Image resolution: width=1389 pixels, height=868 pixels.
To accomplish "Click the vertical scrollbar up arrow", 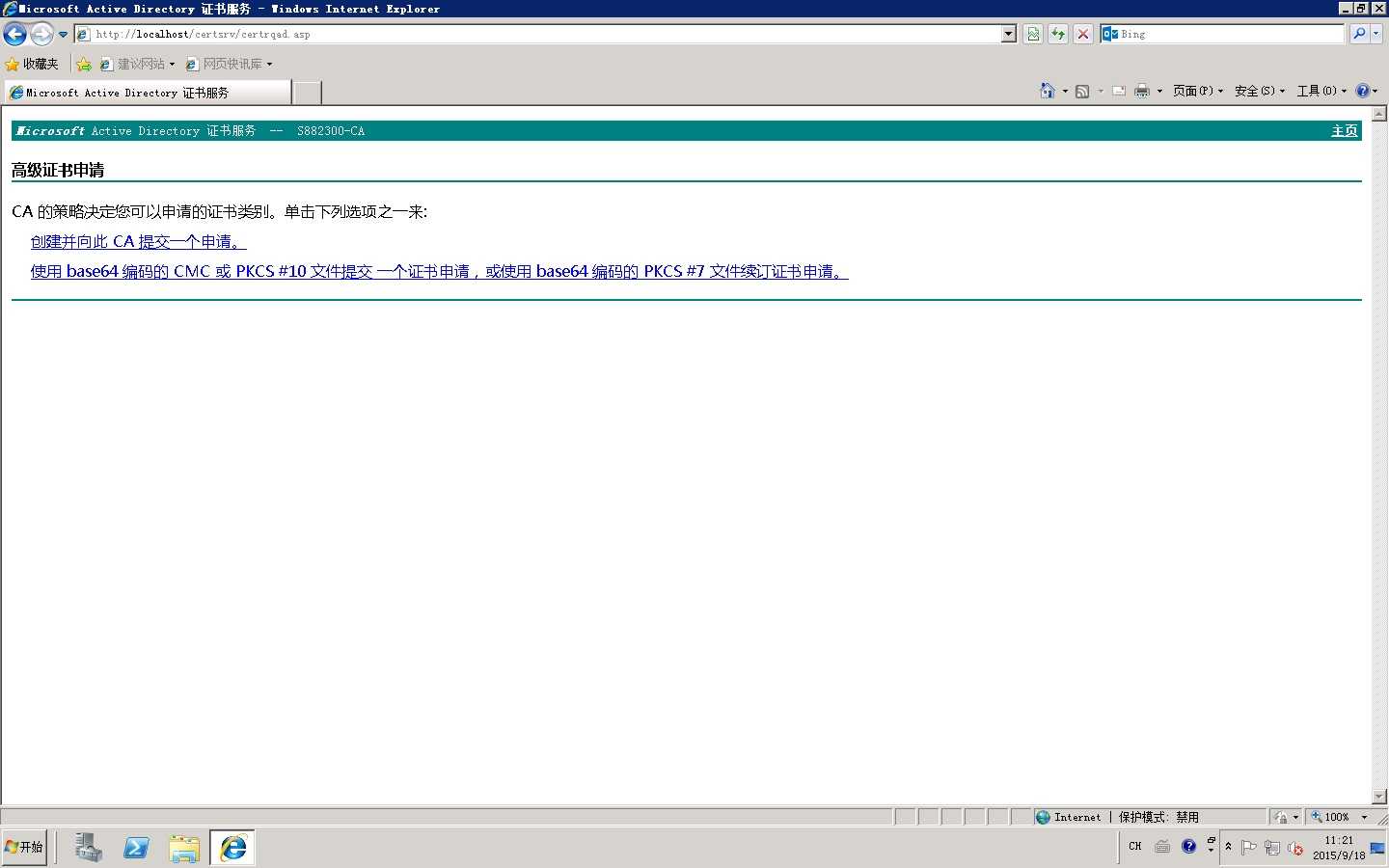I will tap(1379, 114).
